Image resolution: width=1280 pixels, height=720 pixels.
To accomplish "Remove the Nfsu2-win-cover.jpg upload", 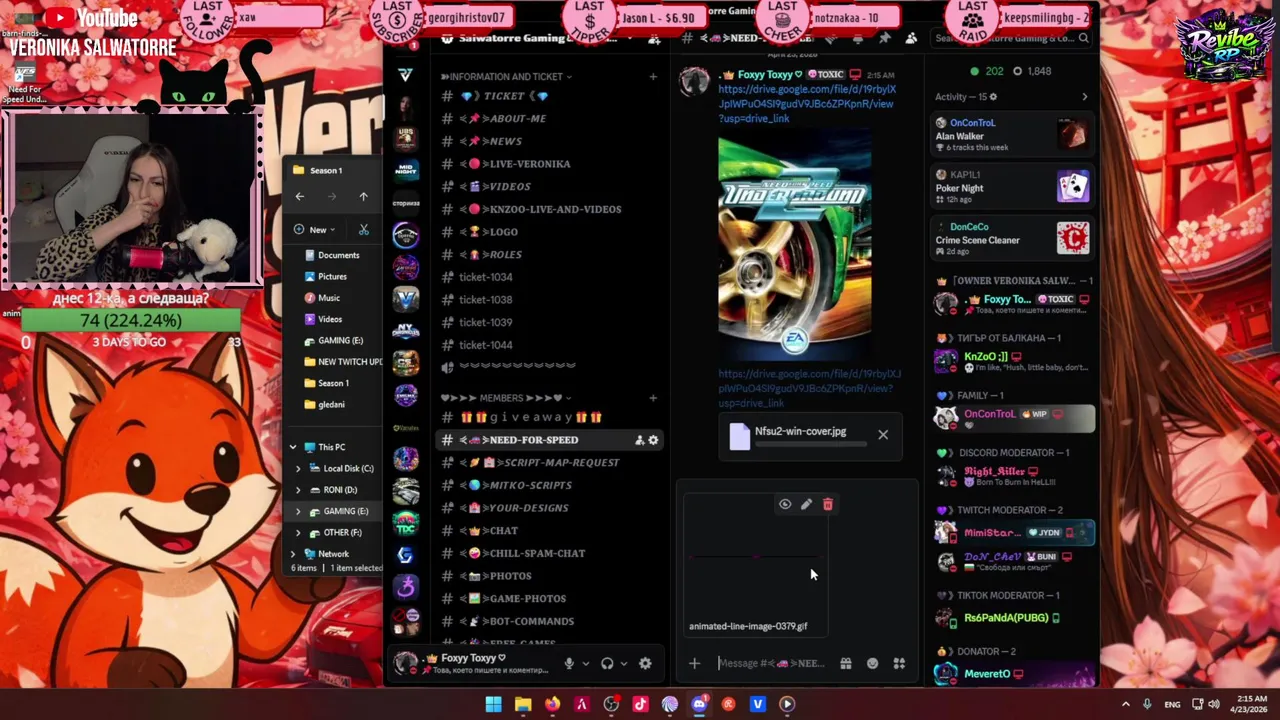I will 883,435.
